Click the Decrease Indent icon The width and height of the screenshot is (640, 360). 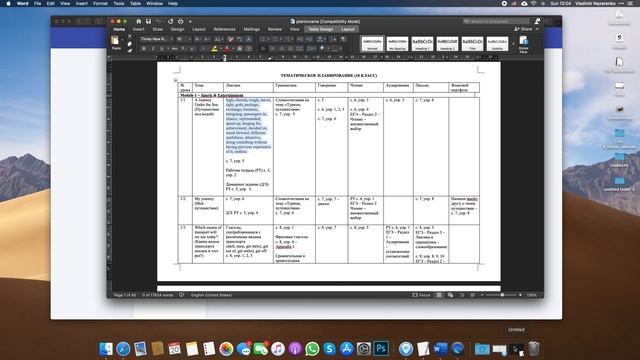(299, 39)
